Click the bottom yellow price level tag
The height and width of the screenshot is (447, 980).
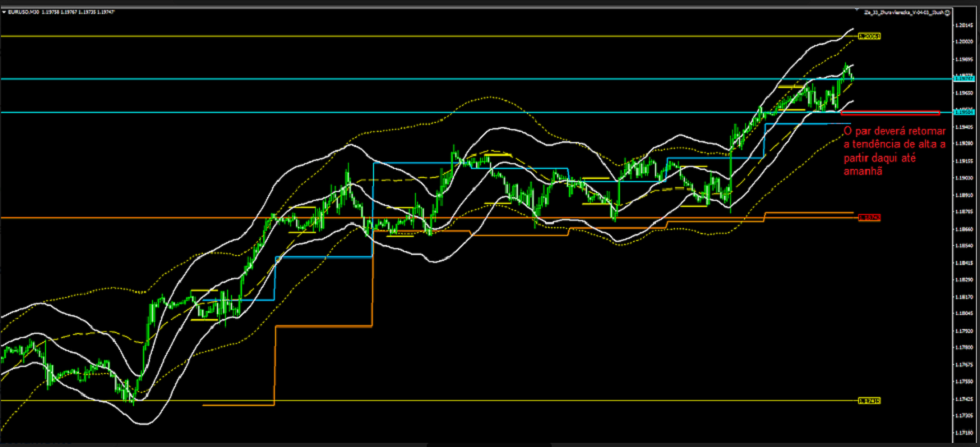click(869, 401)
